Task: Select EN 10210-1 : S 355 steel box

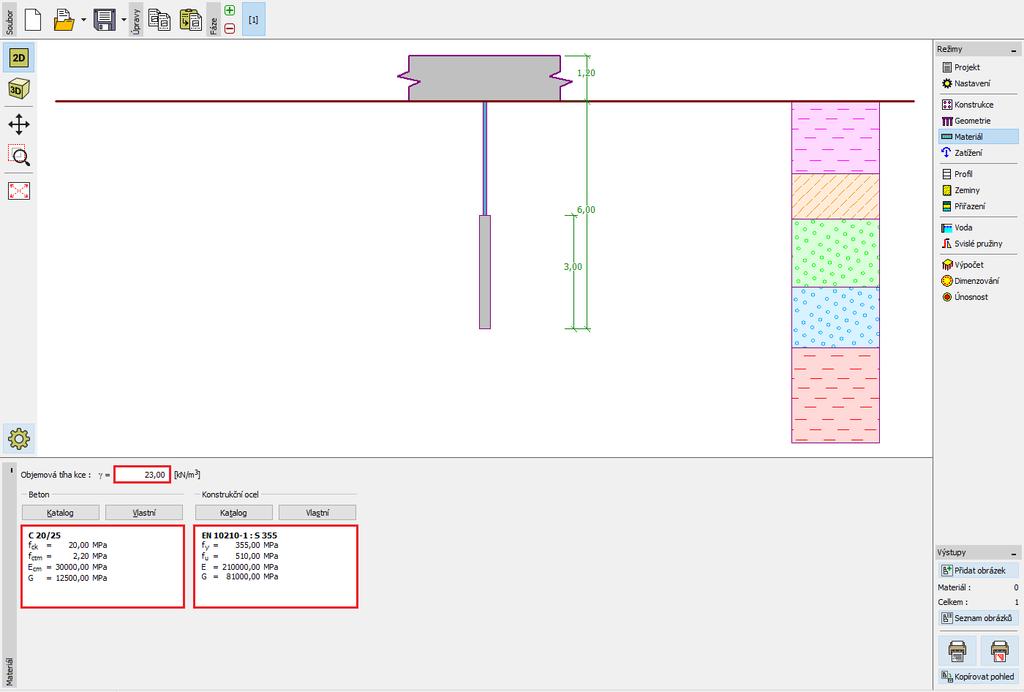Action: coord(276,566)
